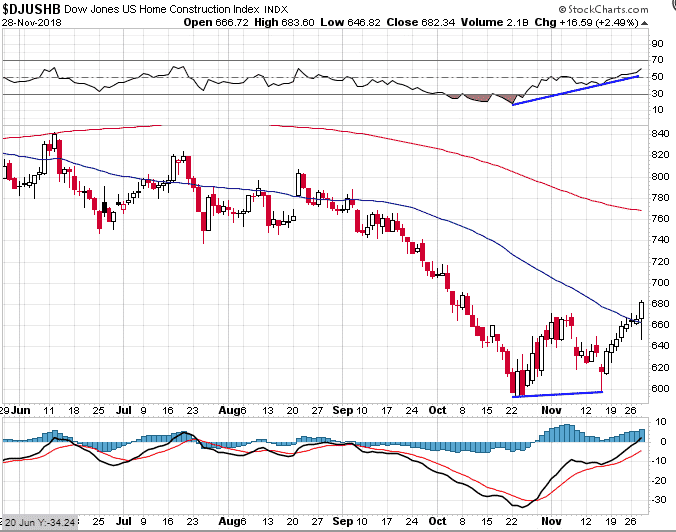
Task: Click the $DJUSHB ticker symbol
Action: (x=31, y=9)
